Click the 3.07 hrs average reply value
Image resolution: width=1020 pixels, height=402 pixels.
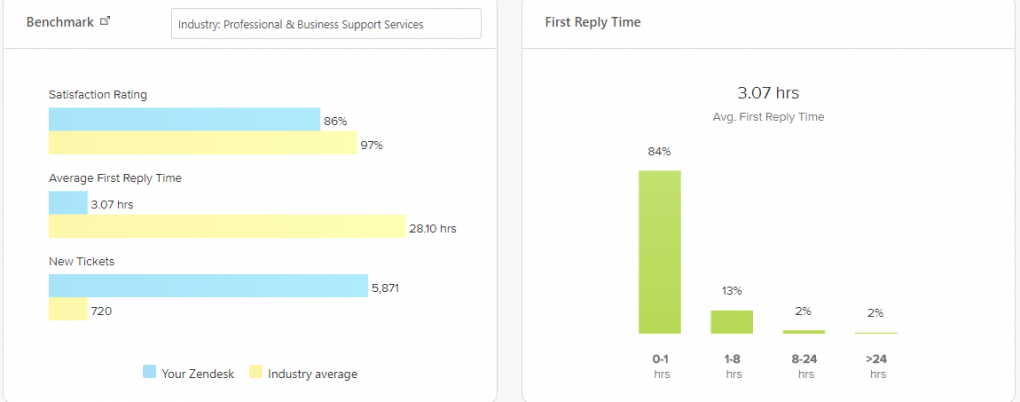pyautogui.click(x=768, y=93)
